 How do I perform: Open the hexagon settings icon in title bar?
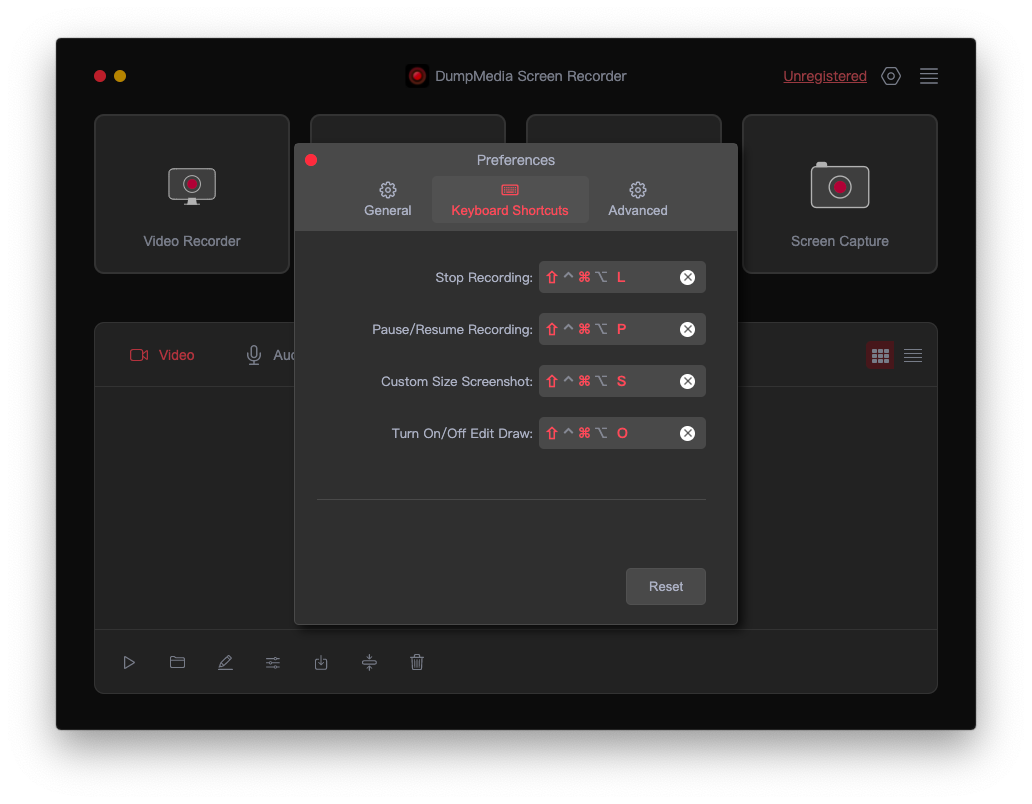(x=890, y=76)
